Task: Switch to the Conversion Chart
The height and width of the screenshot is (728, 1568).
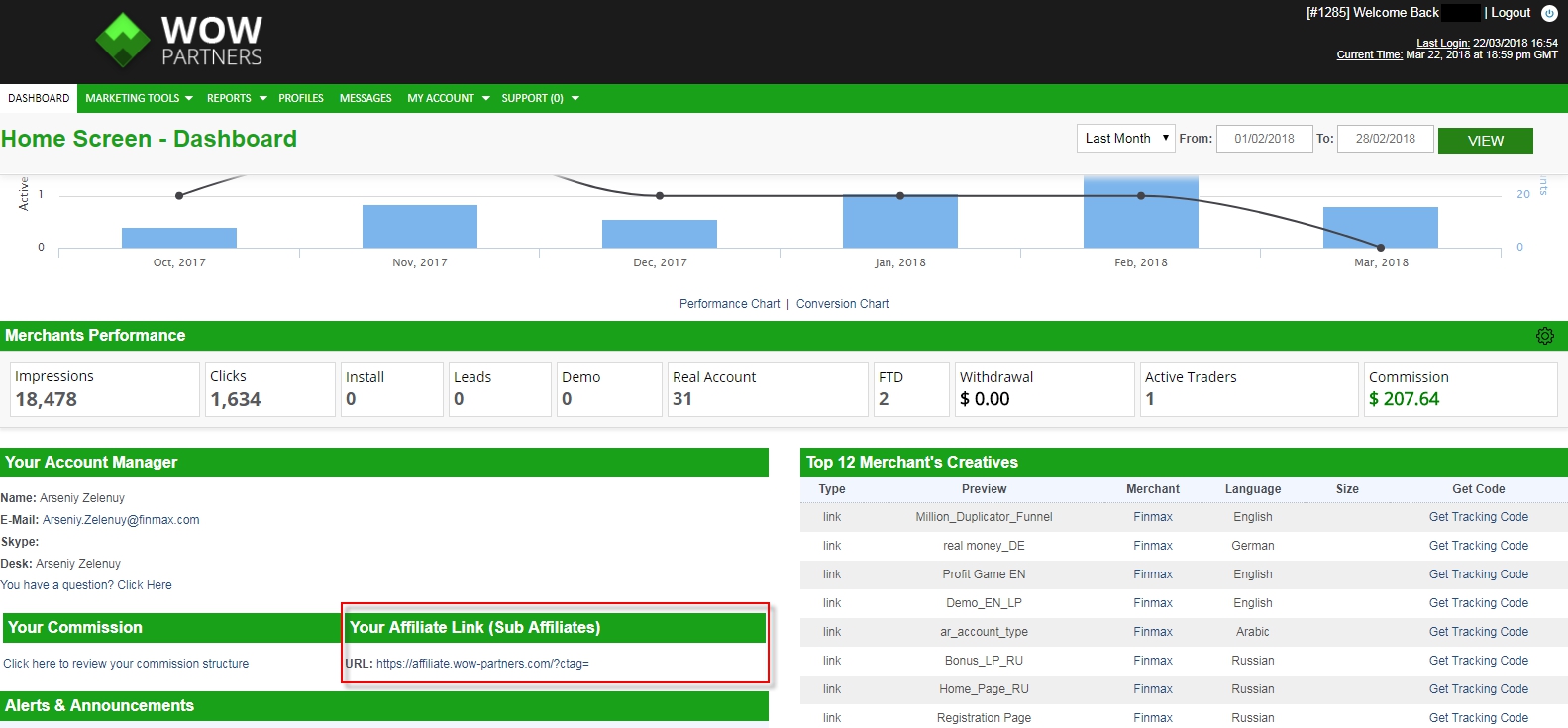Action: coord(842,304)
